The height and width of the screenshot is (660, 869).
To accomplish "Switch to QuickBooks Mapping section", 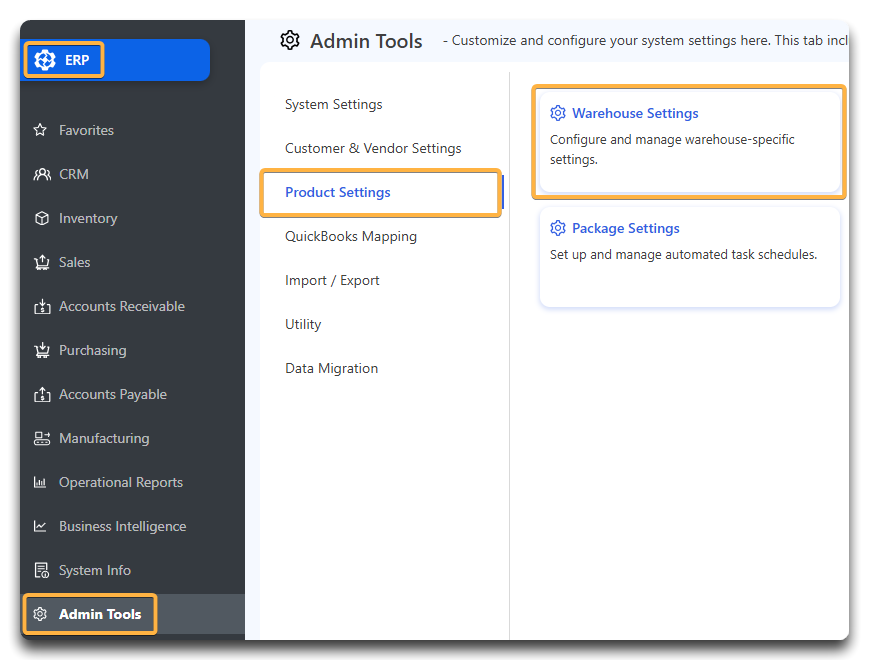I will click(x=351, y=237).
